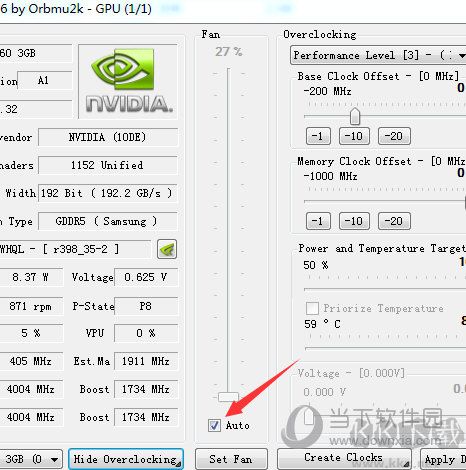This screenshot has width=466, height=470.
Task: Click the Create Clocks button
Action: [x=344, y=459]
